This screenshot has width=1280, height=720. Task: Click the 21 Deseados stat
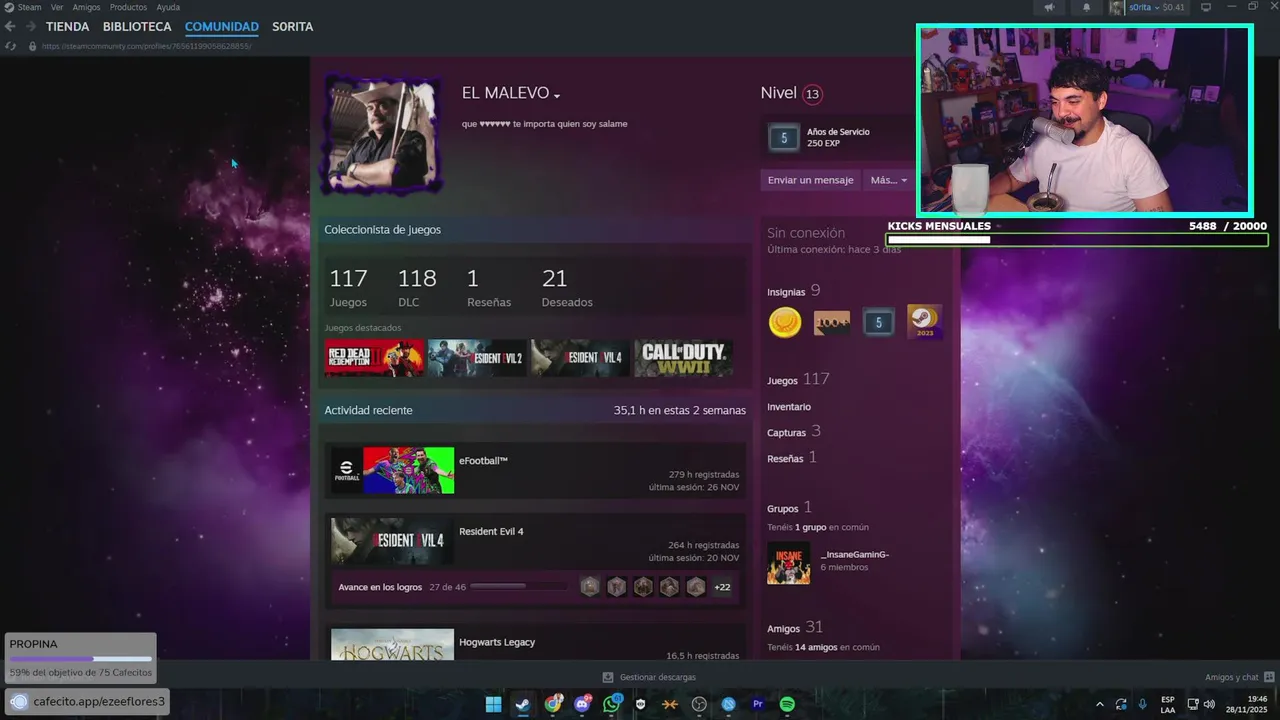pos(567,288)
